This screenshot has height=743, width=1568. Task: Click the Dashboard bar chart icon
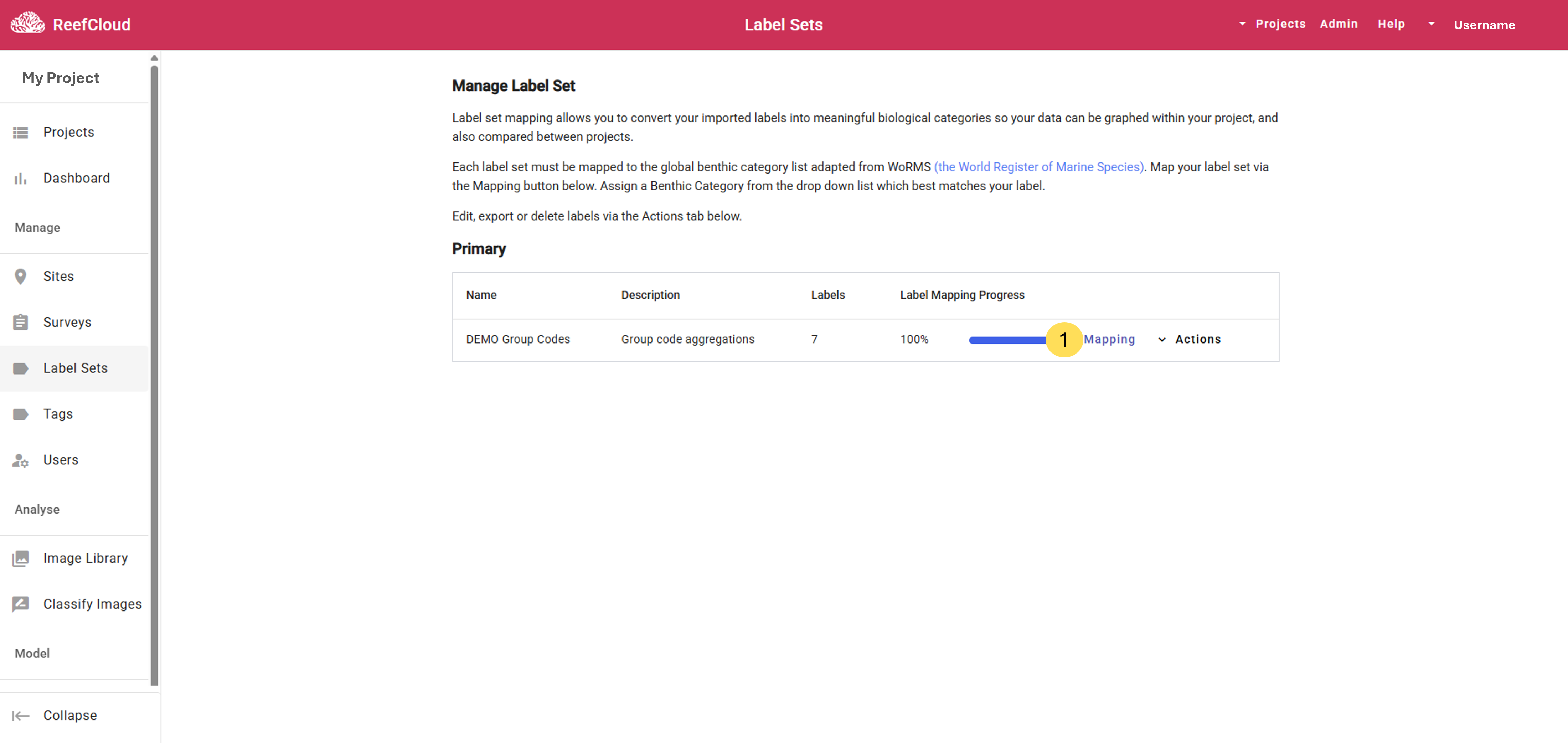pyautogui.click(x=21, y=178)
